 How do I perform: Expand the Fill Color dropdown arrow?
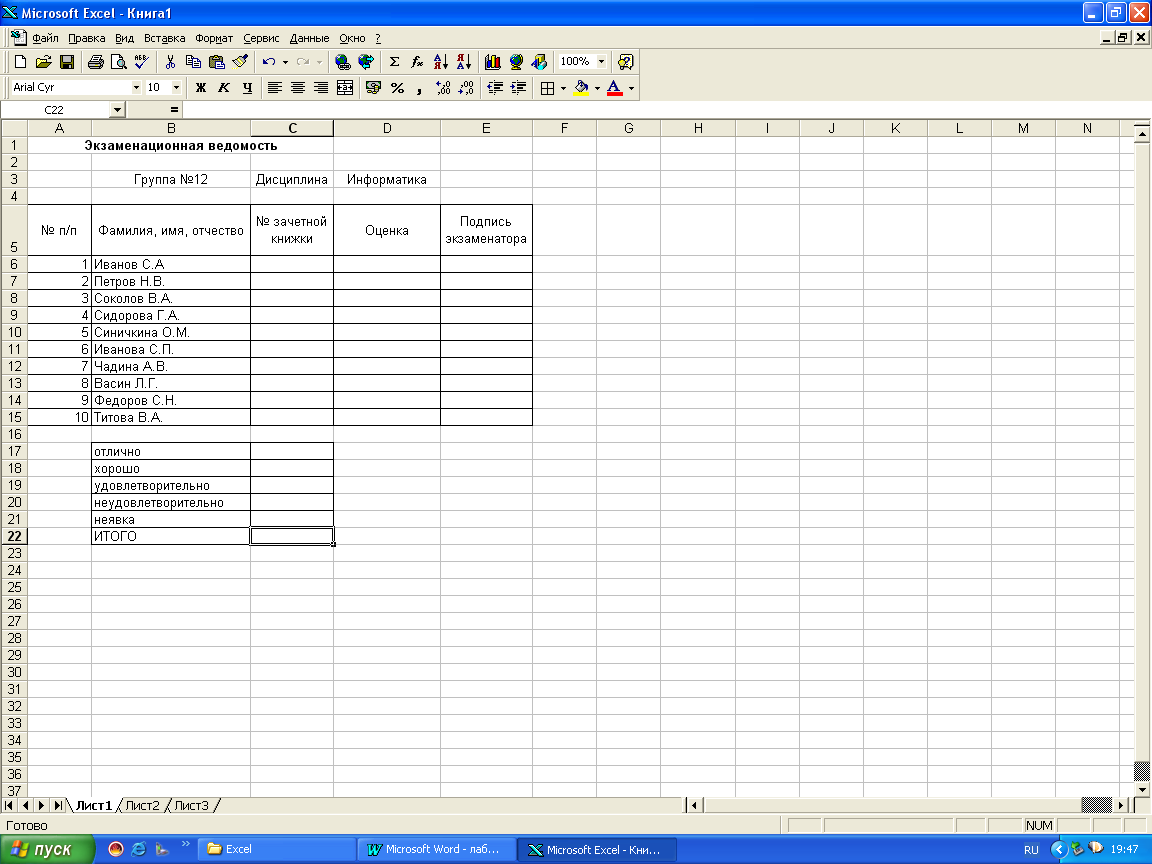pos(597,88)
